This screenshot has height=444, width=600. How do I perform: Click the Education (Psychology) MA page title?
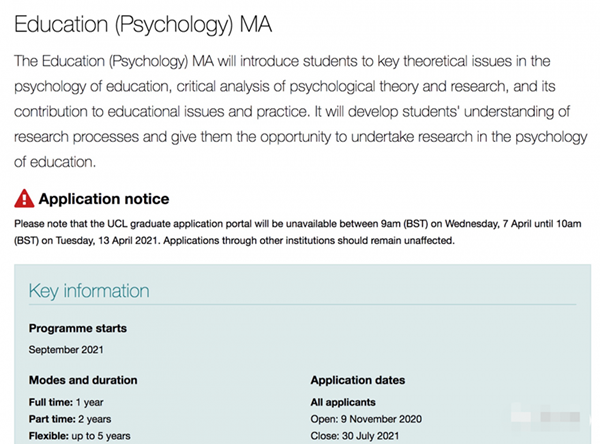143,25
